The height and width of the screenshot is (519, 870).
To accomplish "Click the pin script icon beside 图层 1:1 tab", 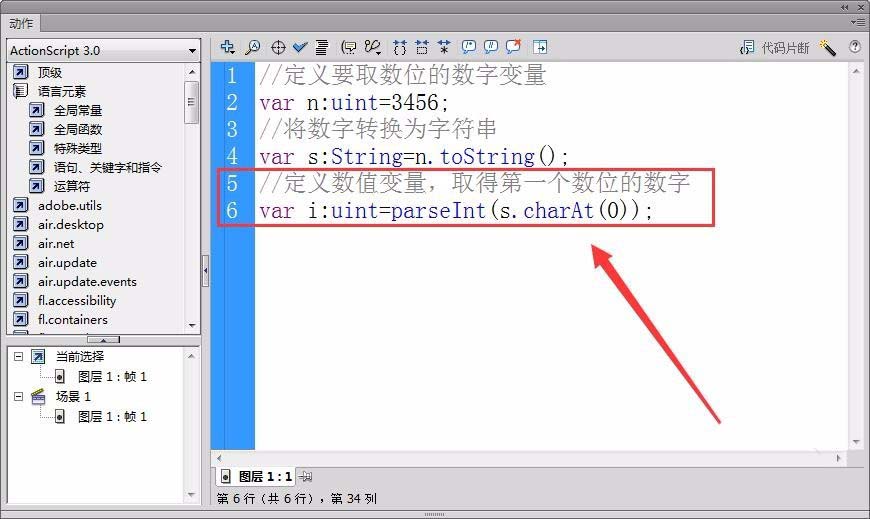I will tap(306, 476).
